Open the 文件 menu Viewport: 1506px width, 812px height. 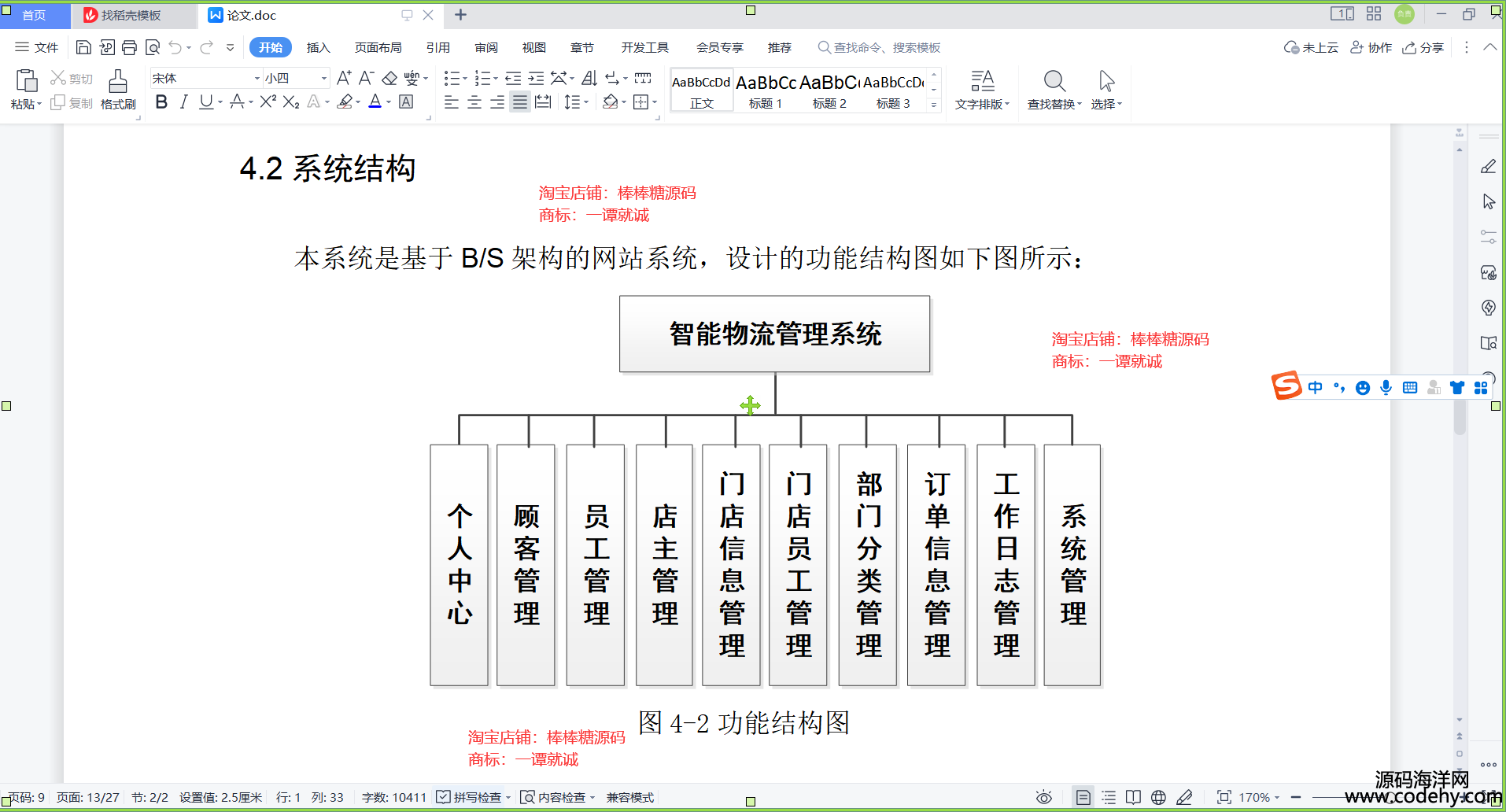[37, 47]
